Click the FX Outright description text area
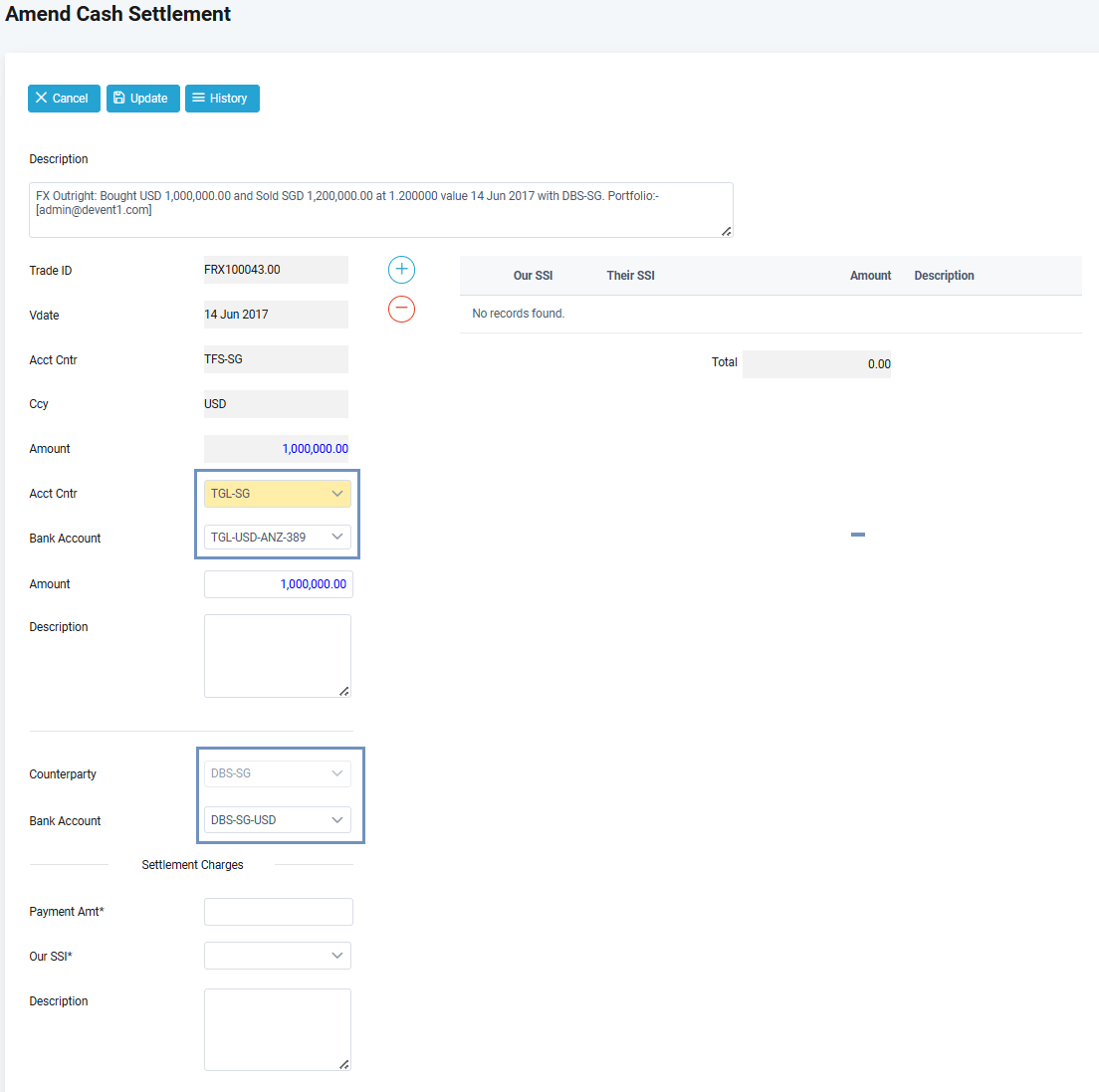This screenshot has width=1099, height=1092. click(x=380, y=209)
